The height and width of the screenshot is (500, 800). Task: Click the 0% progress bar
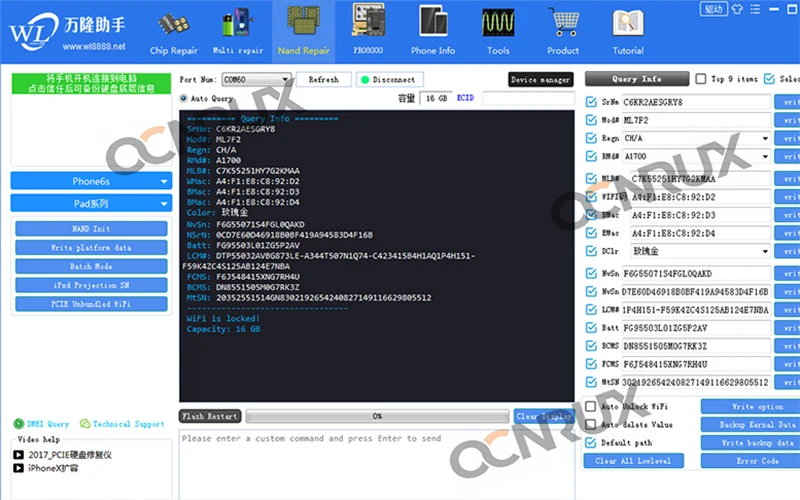[x=377, y=416]
